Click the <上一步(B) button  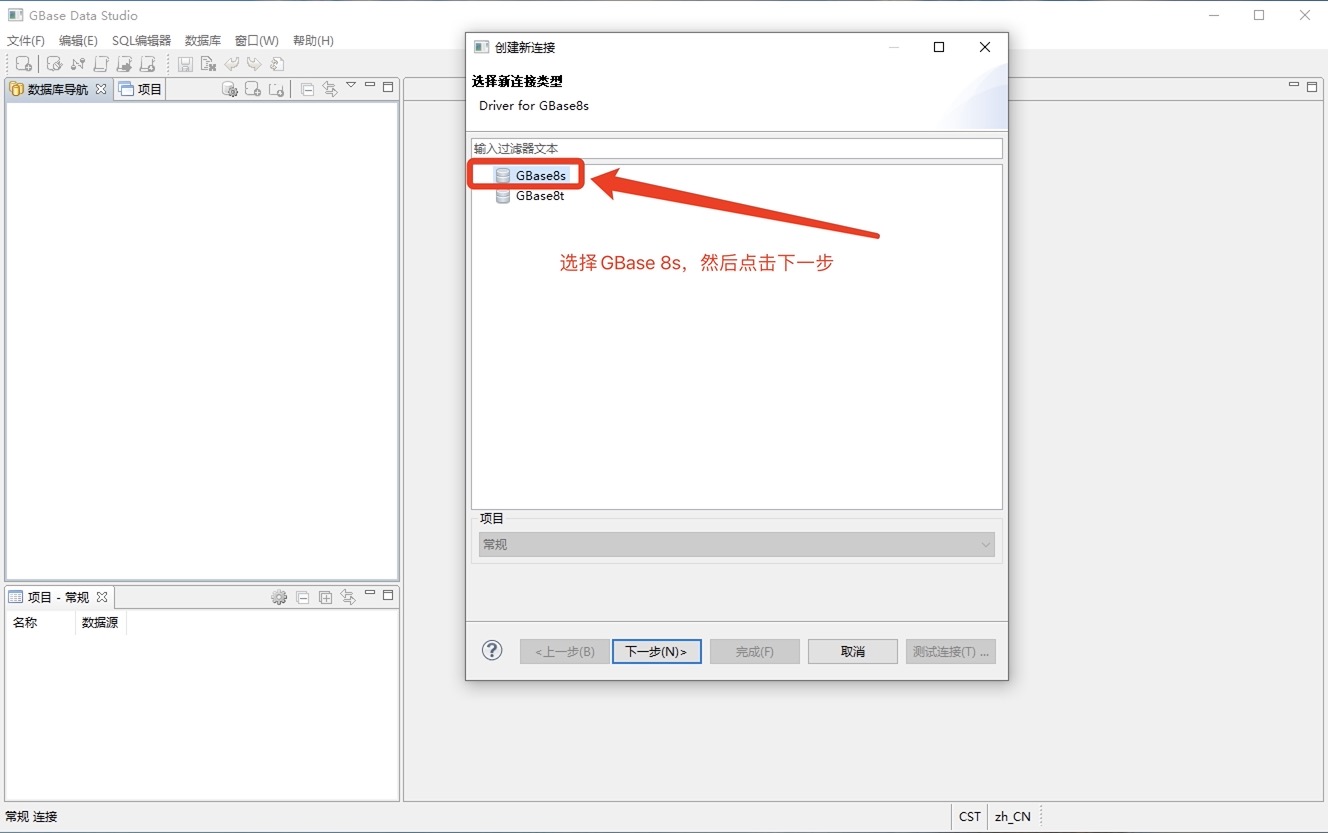pos(565,651)
